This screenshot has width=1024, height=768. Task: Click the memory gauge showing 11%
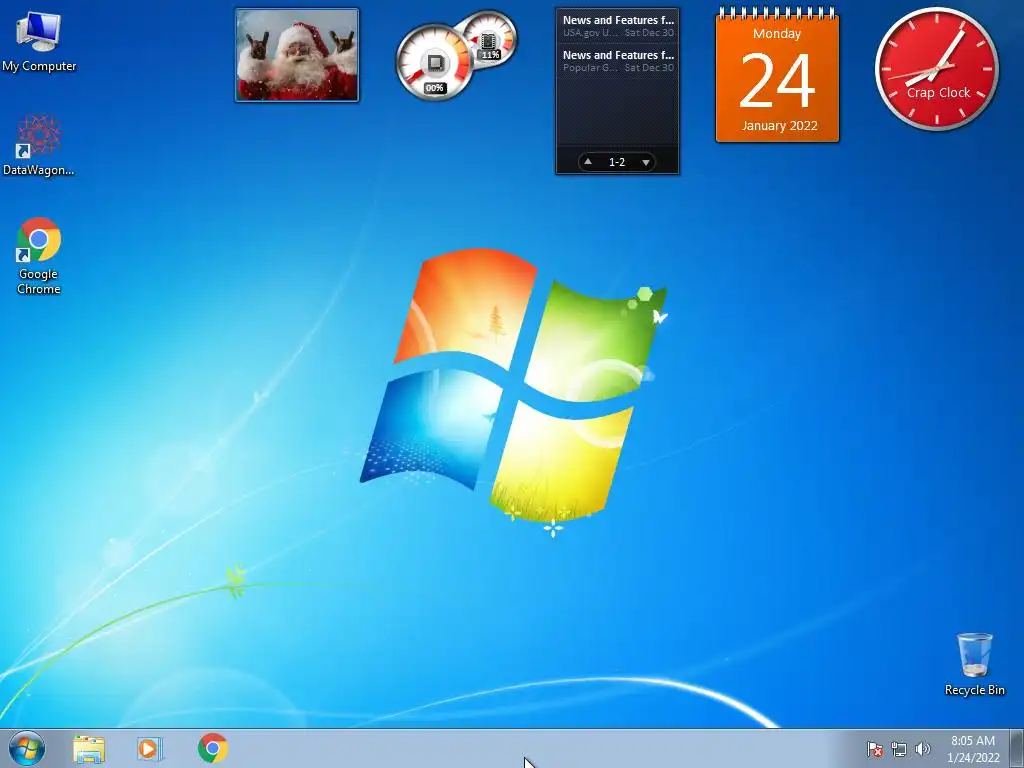point(489,40)
